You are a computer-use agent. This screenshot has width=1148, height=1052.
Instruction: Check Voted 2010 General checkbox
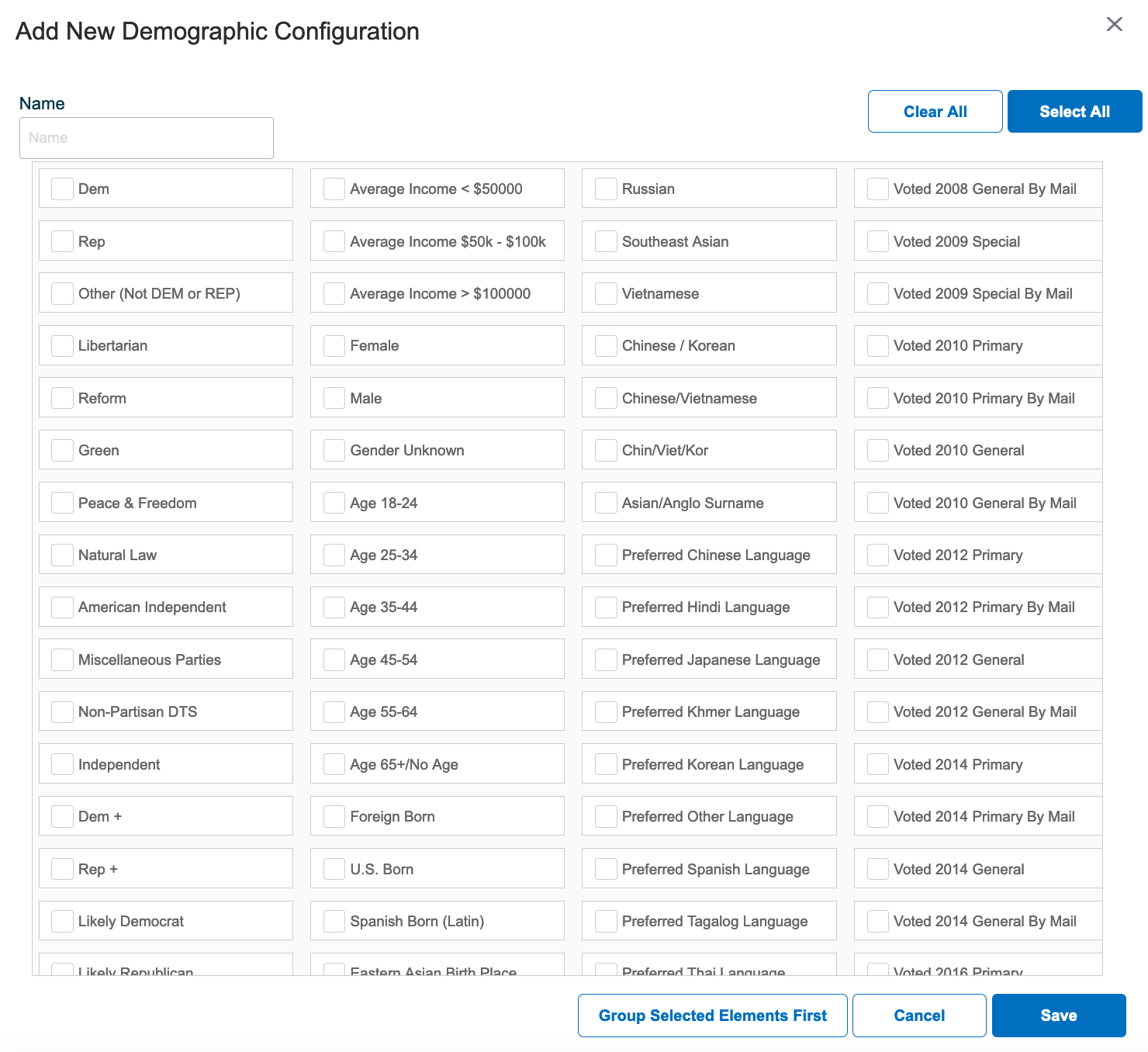878,450
